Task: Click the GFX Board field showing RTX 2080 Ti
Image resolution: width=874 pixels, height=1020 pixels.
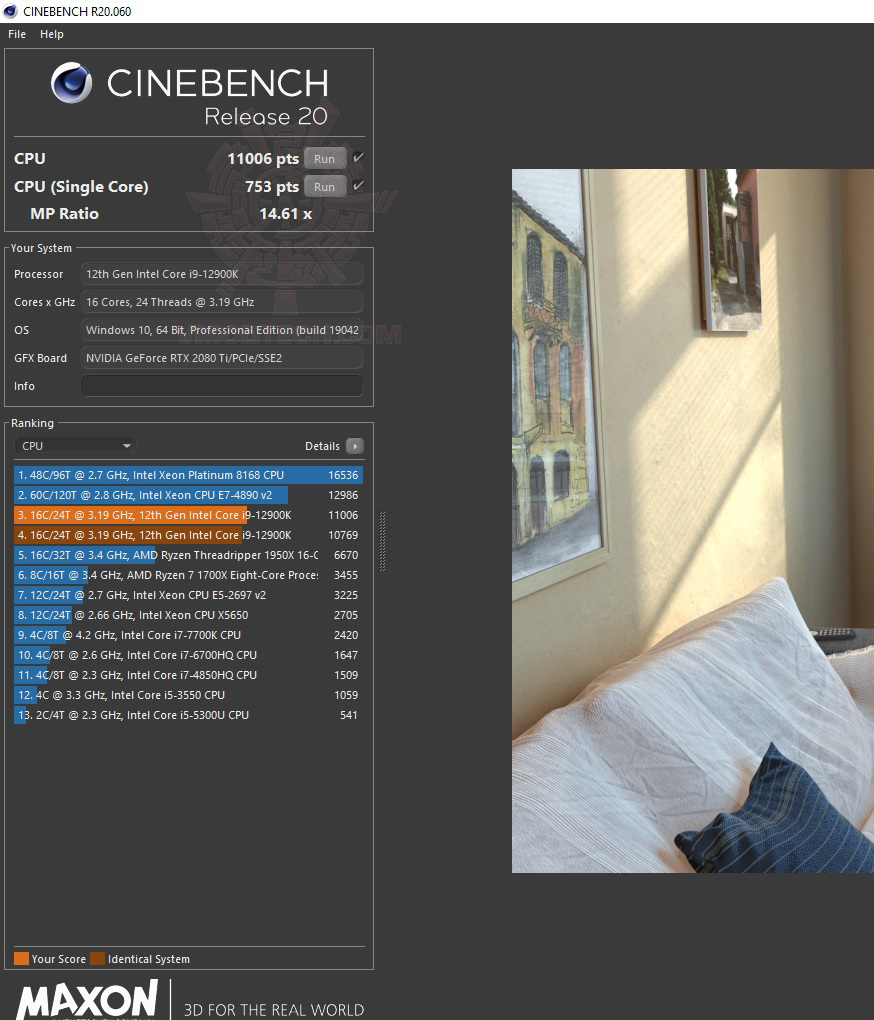Action: [222, 358]
